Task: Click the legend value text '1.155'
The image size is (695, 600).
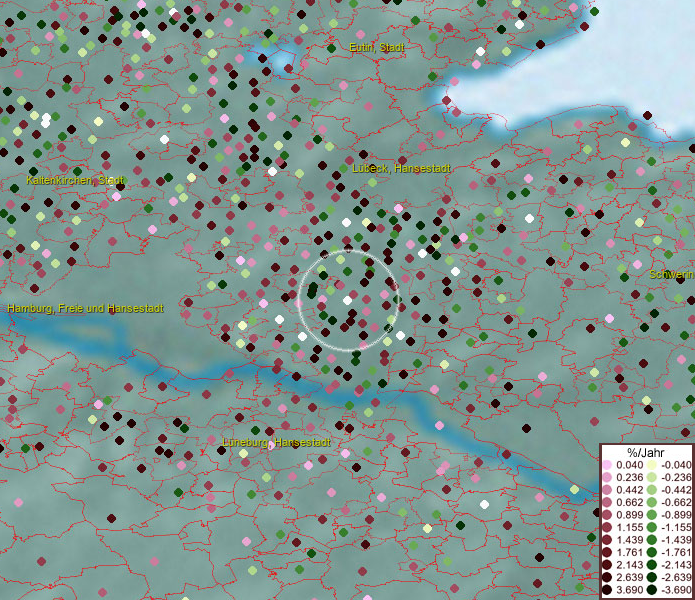Action: click(x=630, y=527)
